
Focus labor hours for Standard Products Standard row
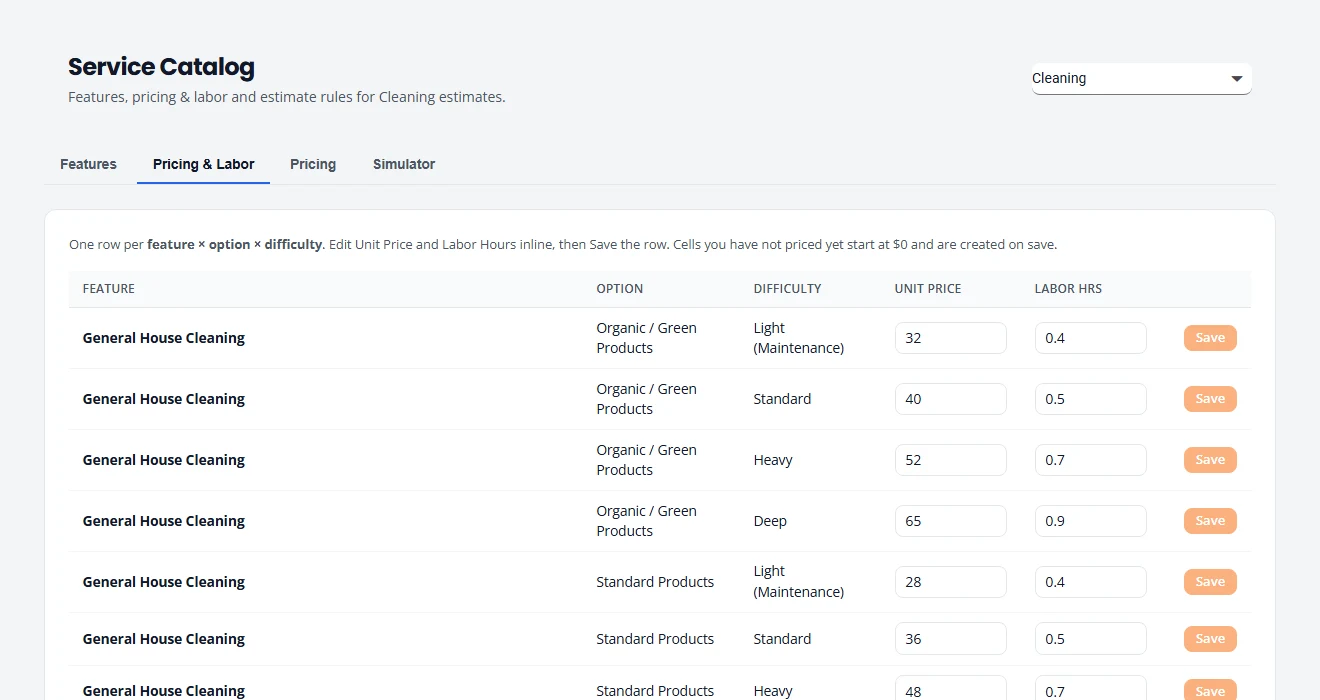click(x=1090, y=639)
